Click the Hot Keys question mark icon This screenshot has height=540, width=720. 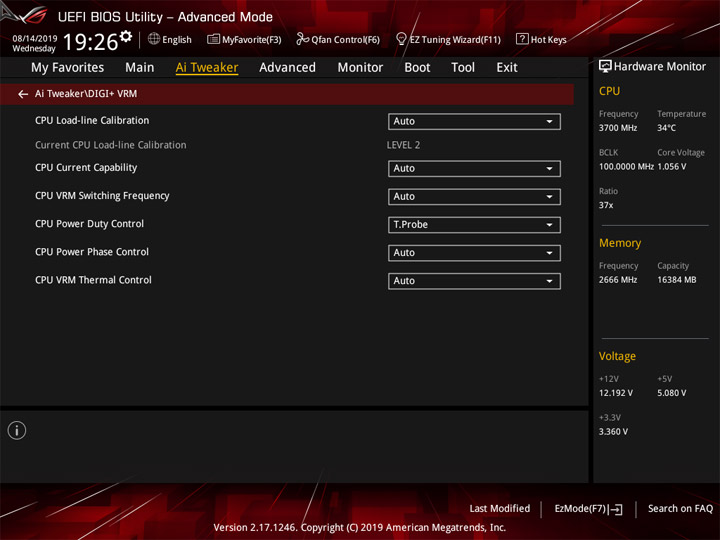point(522,39)
